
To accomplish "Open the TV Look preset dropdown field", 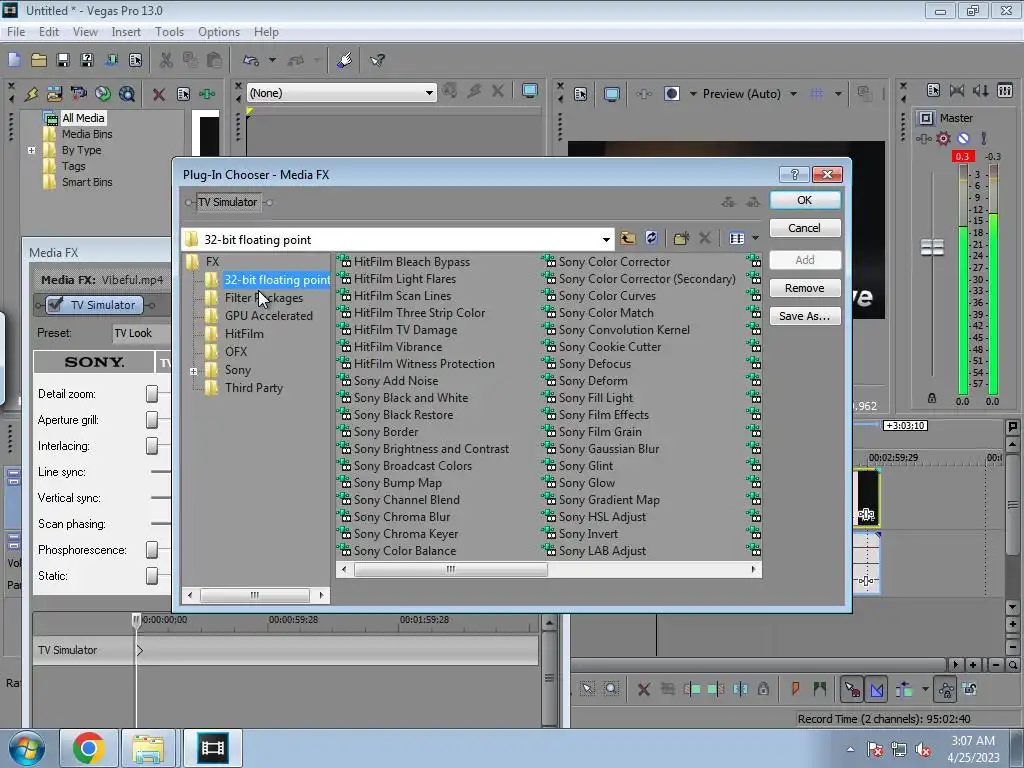I will pyautogui.click(x=141, y=333).
